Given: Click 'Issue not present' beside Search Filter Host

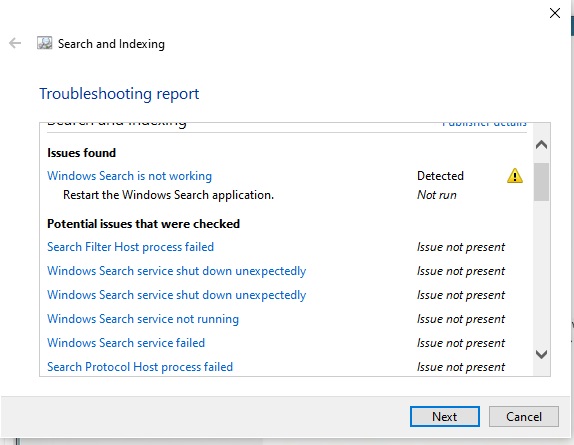Looking at the screenshot, I should pyautogui.click(x=461, y=247).
